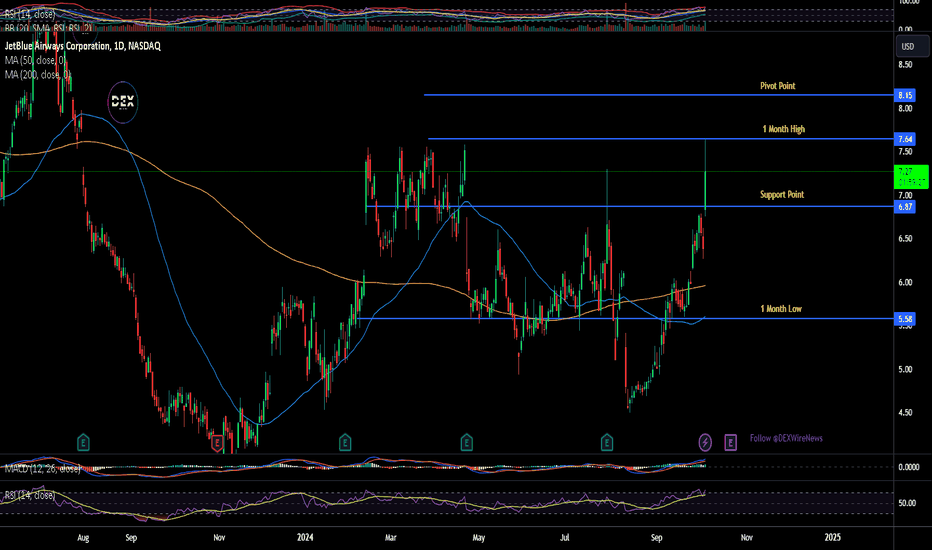This screenshot has width=932, height=550.
Task: Click the 5.58 one month low price tag
Action: pos(905,319)
